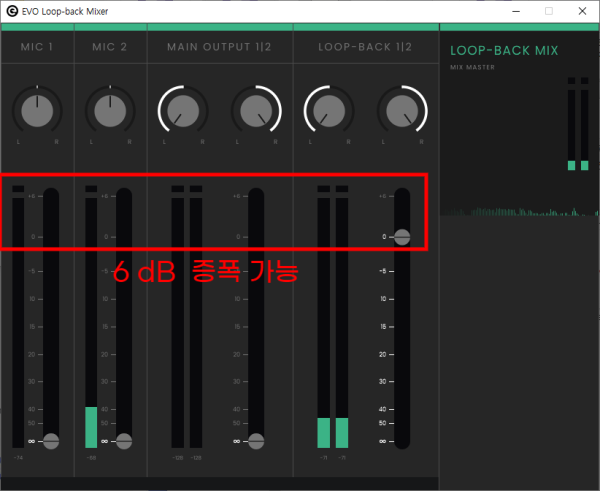Minimize the EVO Loop-back Mixer window
The width and height of the screenshot is (600, 491).
tap(516, 11)
